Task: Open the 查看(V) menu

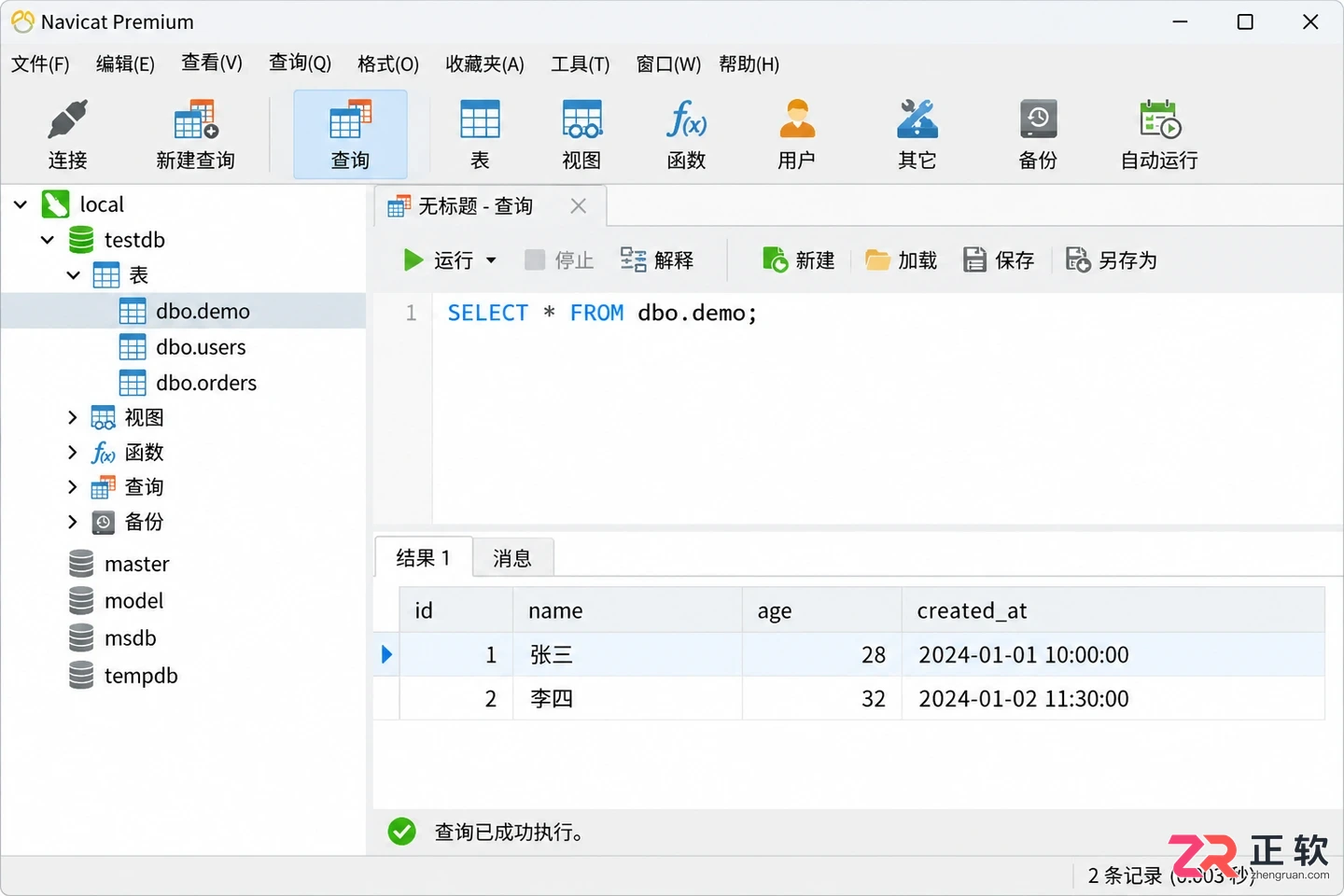Action: (x=212, y=63)
